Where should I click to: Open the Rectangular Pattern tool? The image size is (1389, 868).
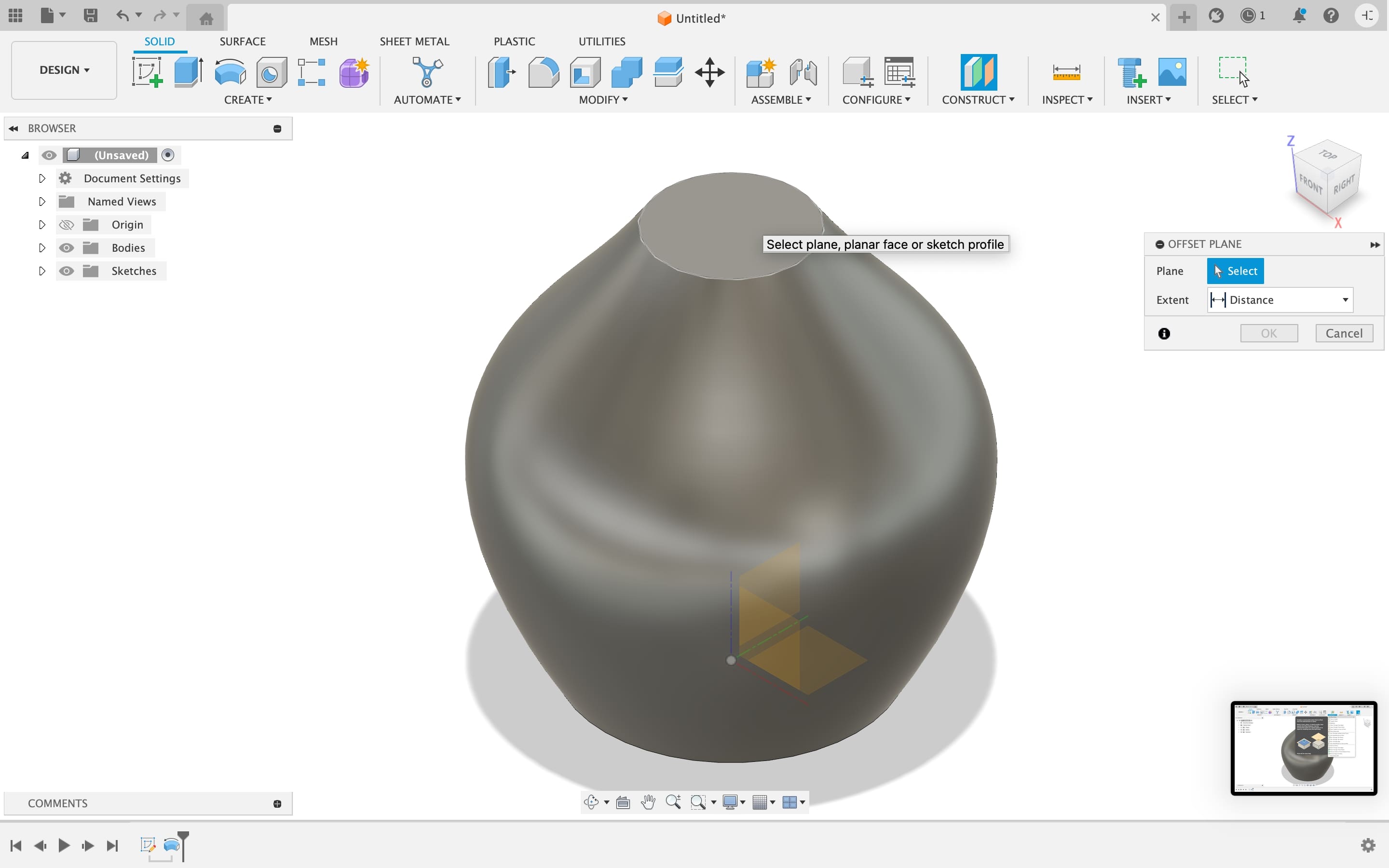(312, 72)
